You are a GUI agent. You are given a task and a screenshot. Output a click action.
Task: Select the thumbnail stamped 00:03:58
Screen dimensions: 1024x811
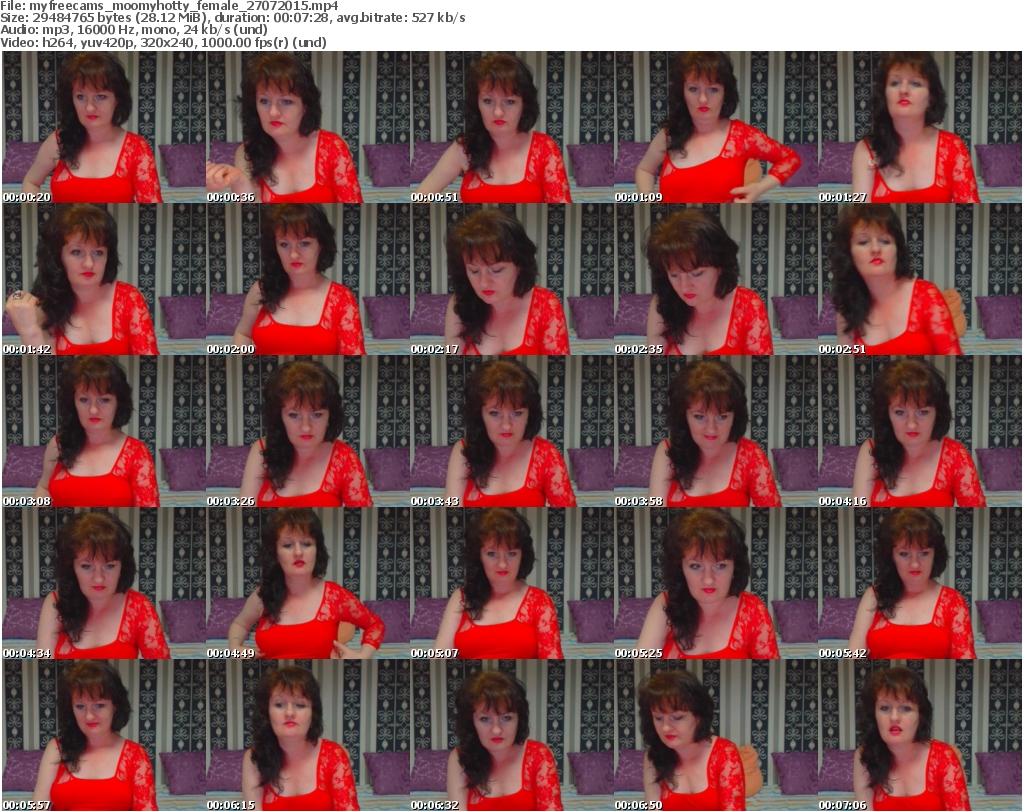coord(716,432)
